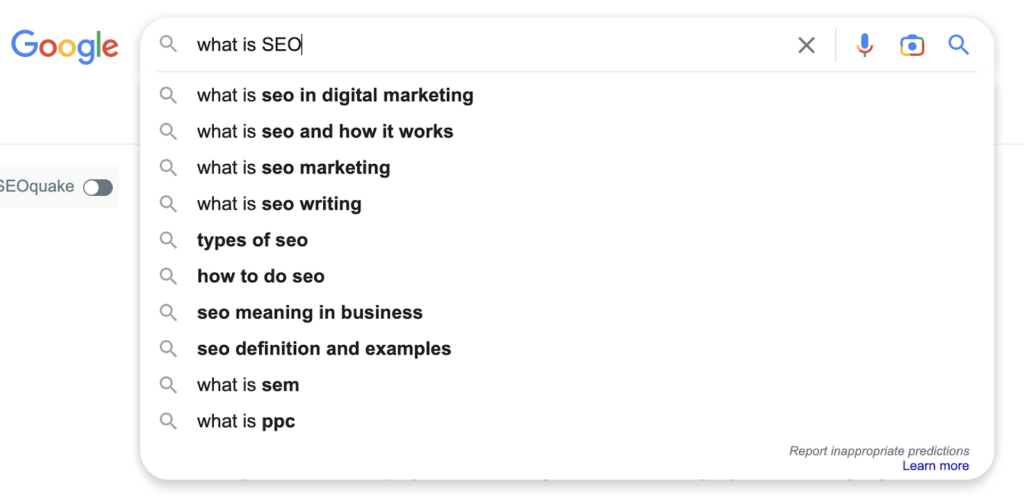Click the blue search magnifier button
Image resolution: width=1024 pixels, height=501 pixels.
tap(959, 45)
